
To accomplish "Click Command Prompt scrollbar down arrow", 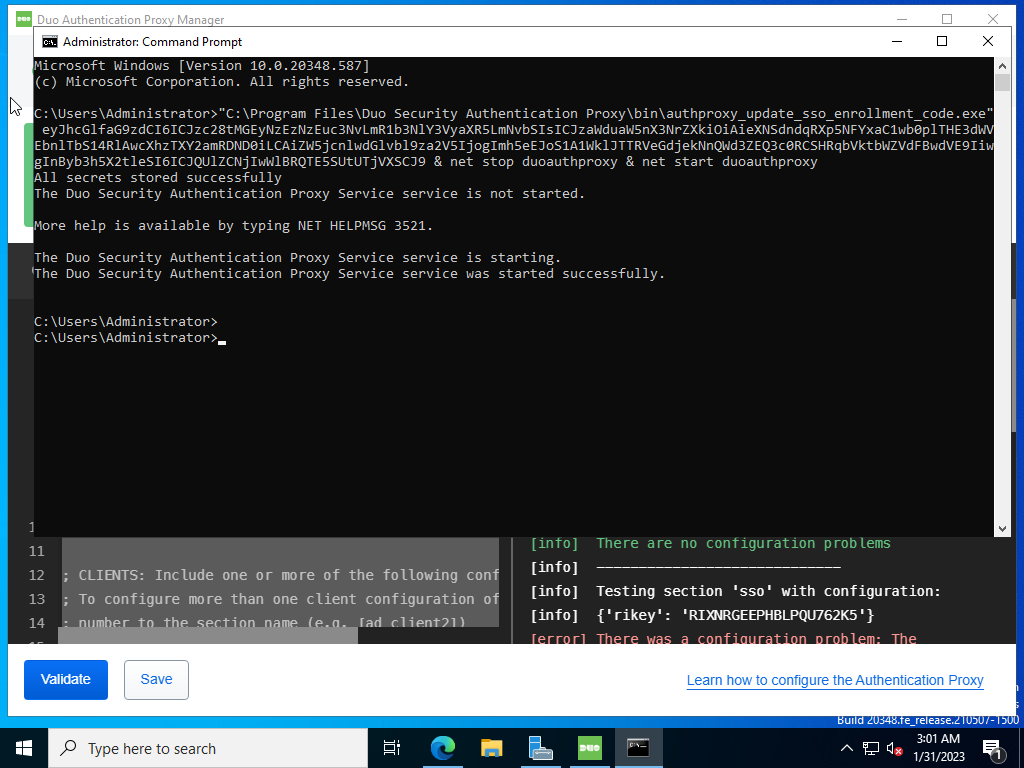I will click(1002, 529).
